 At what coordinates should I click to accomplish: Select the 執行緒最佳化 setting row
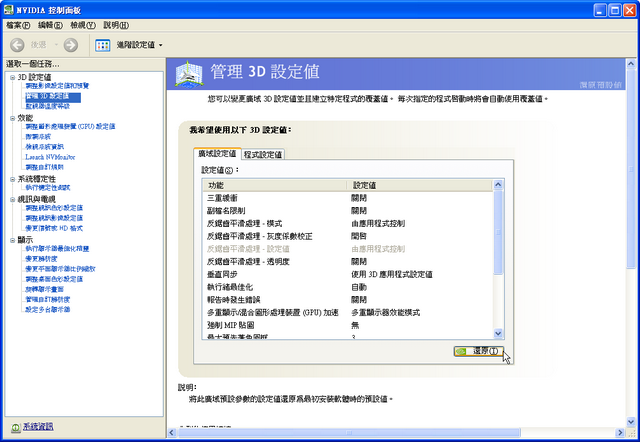click(x=348, y=287)
